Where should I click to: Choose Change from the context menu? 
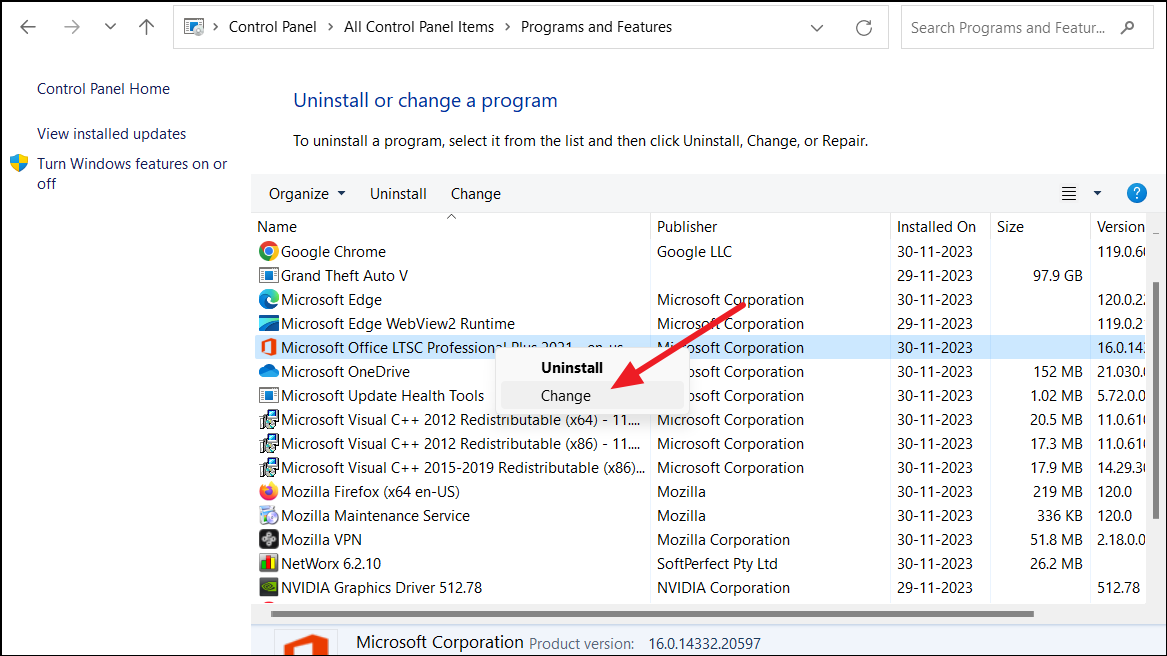pyautogui.click(x=567, y=395)
